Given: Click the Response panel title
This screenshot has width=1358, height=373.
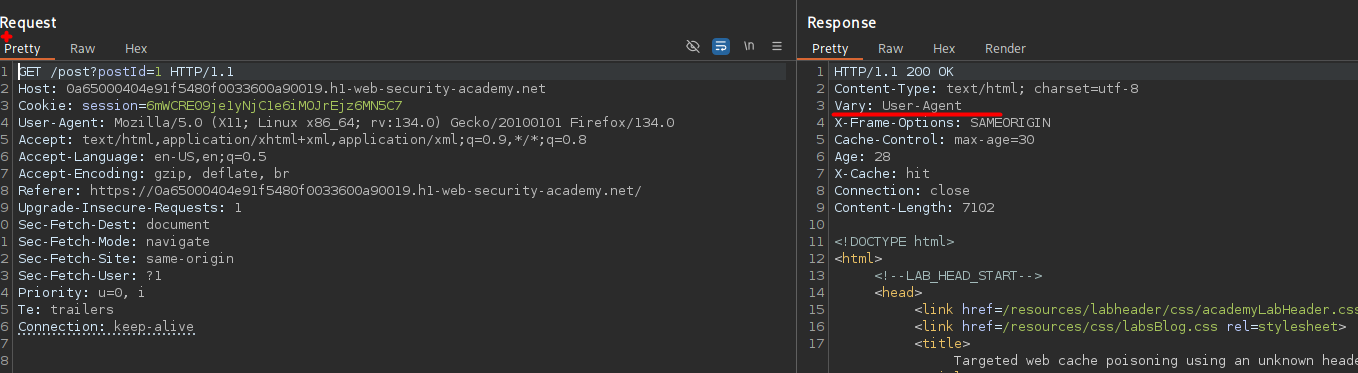Looking at the screenshot, I should tap(841, 22).
